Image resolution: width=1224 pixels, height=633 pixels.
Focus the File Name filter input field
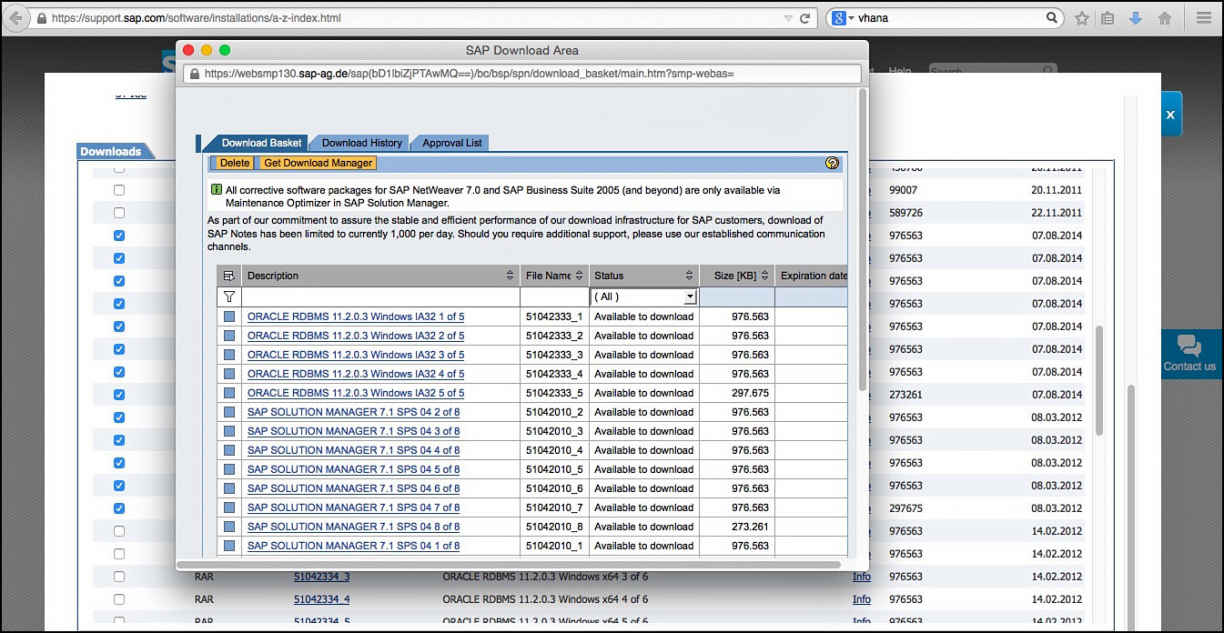tap(555, 297)
